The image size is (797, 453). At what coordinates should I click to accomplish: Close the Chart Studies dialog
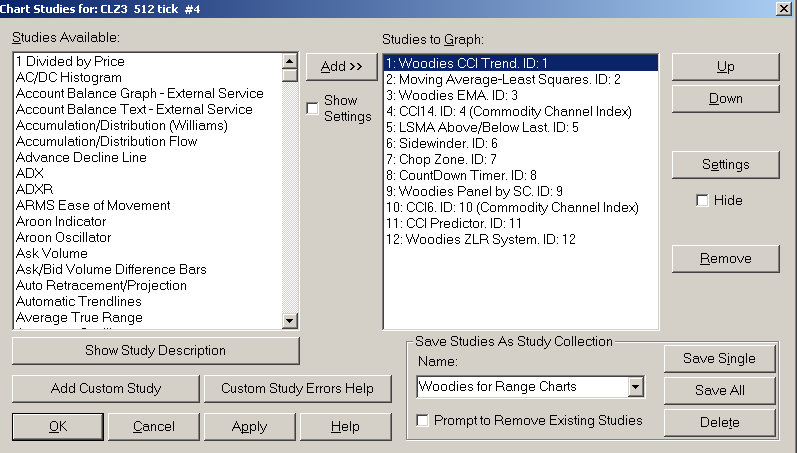783,9
